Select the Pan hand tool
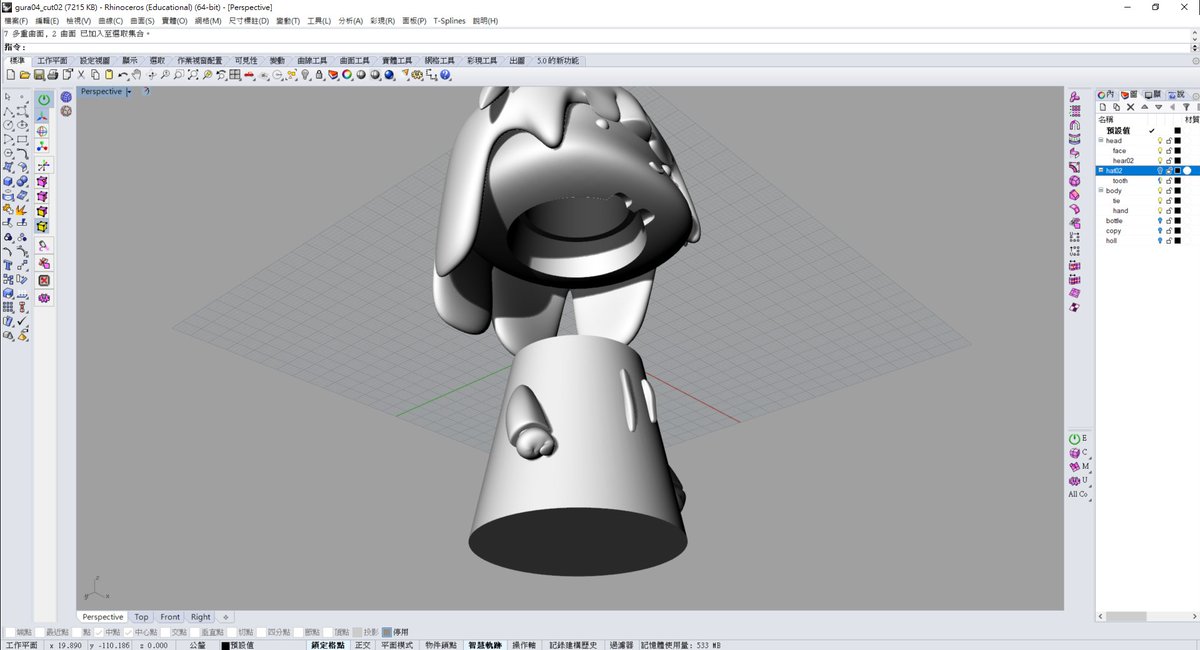The width and height of the screenshot is (1200, 650). pos(136,75)
